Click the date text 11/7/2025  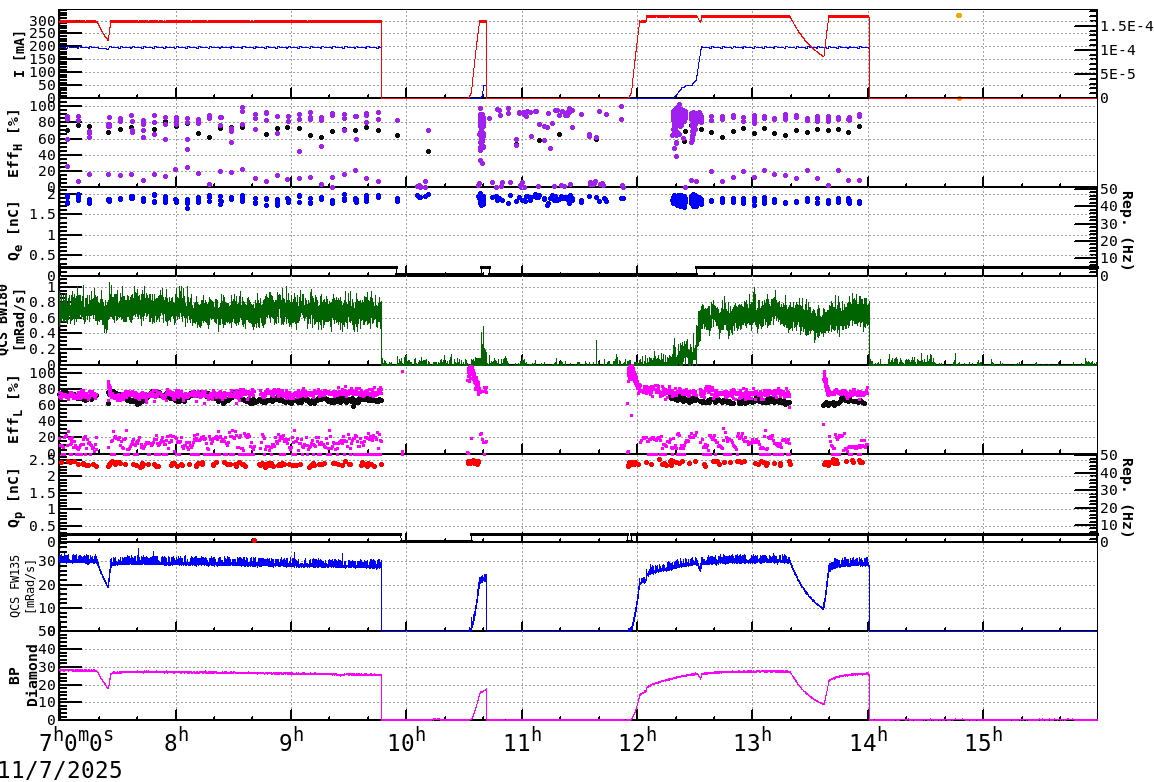pos(60,769)
